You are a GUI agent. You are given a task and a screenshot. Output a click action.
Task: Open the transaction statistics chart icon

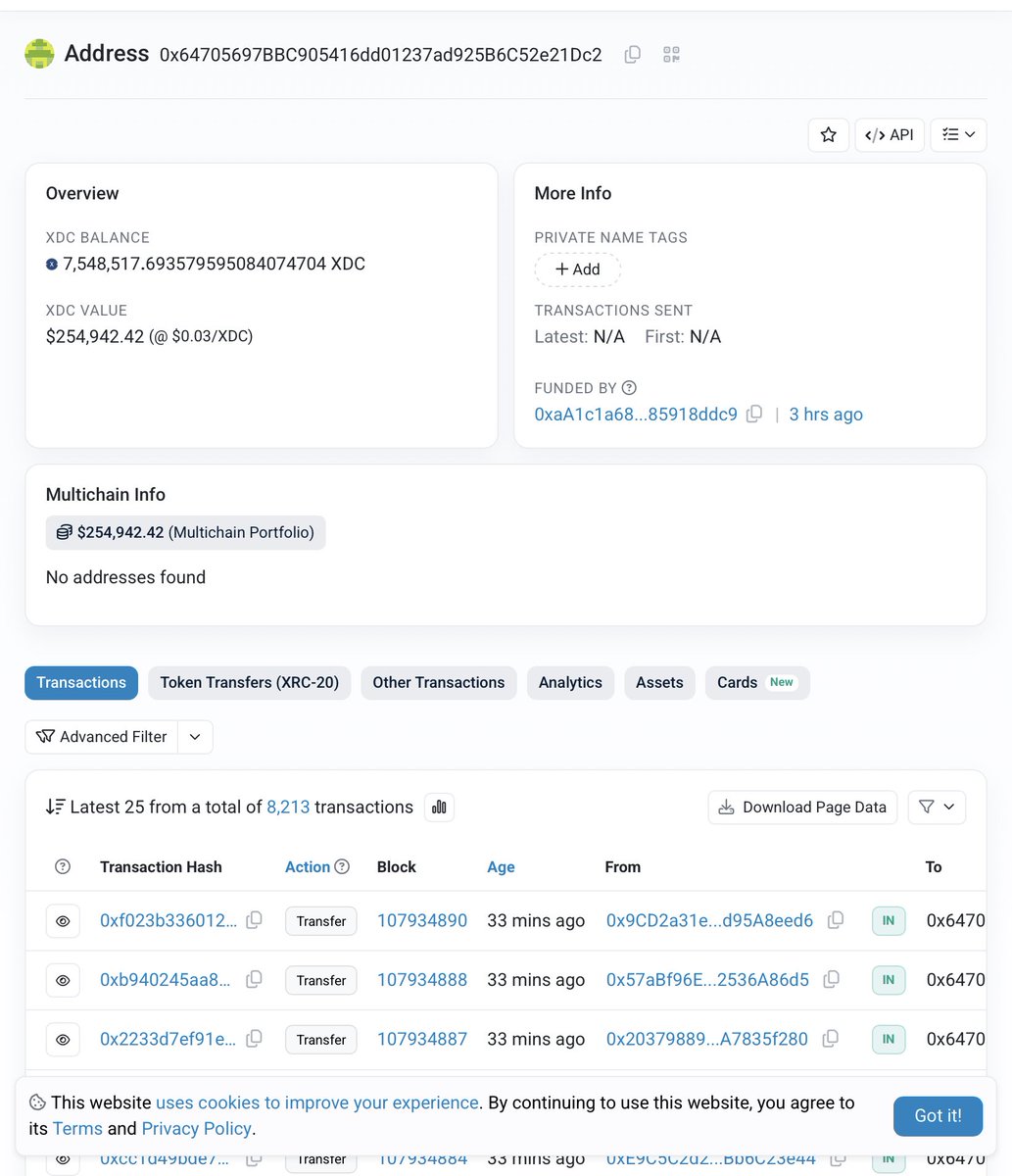click(x=439, y=808)
